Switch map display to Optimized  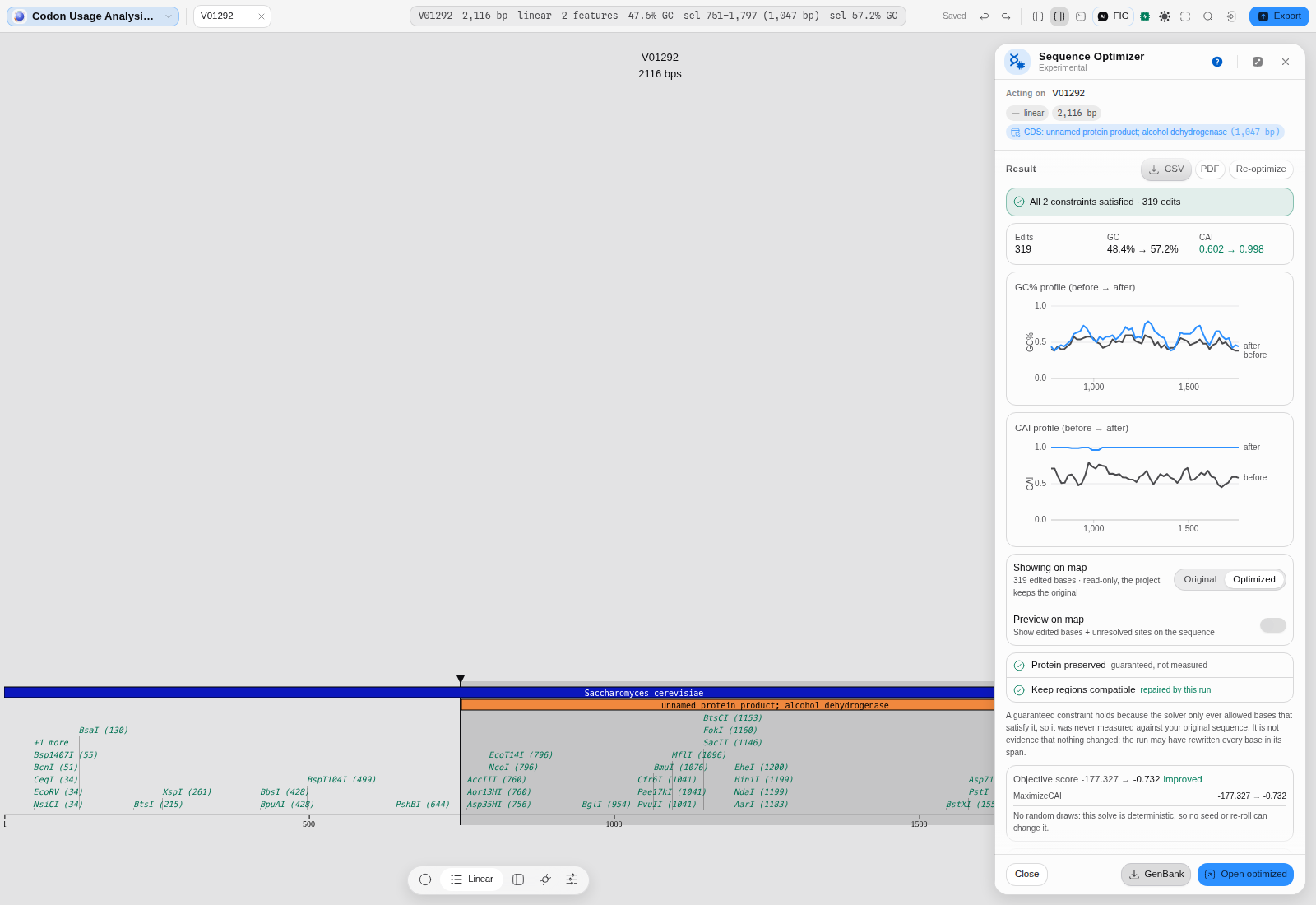pos(1254,580)
